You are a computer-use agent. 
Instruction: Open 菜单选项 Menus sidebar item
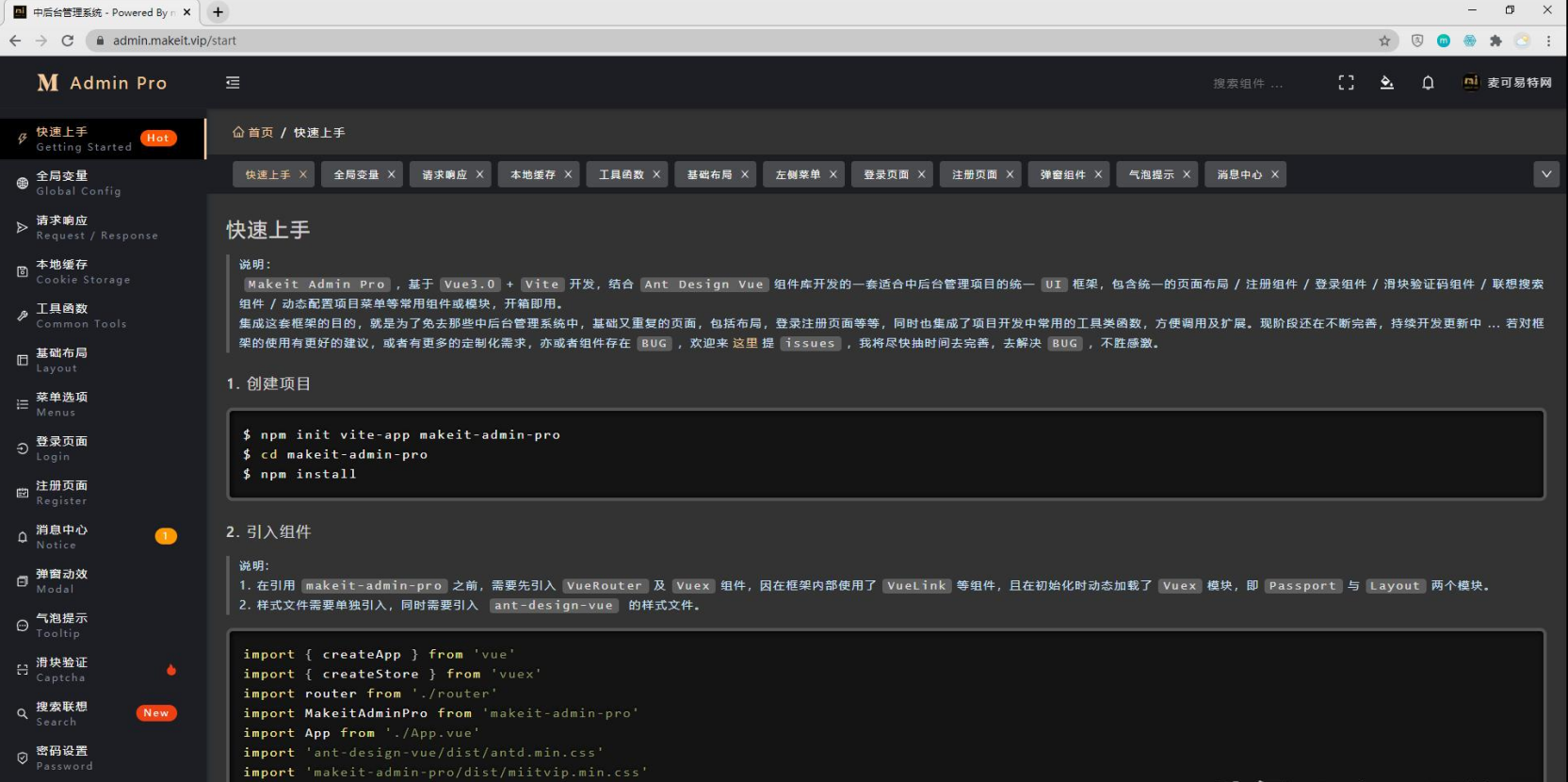tap(103, 404)
